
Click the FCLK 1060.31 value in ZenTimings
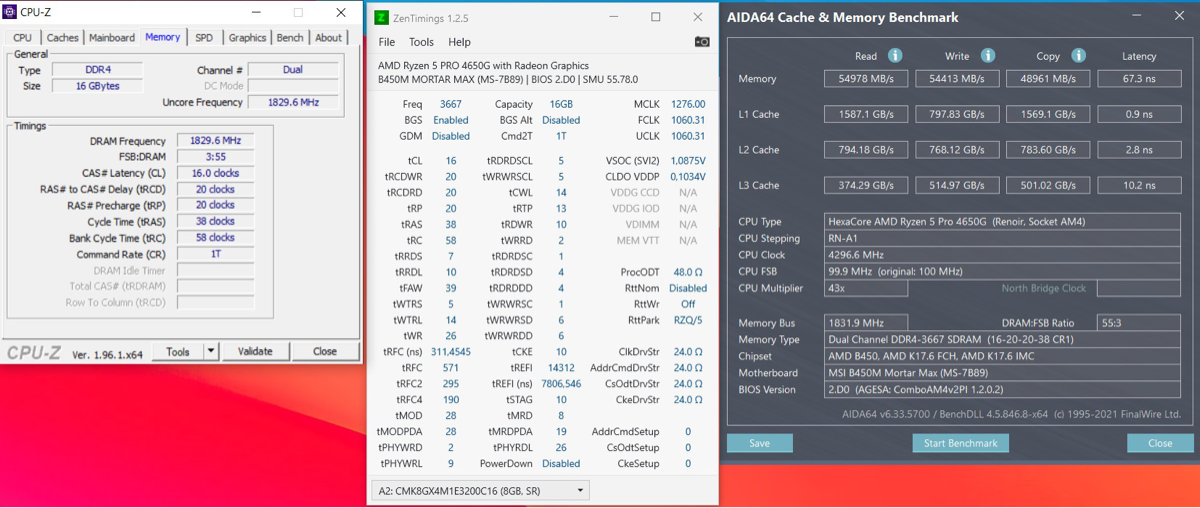[688, 120]
